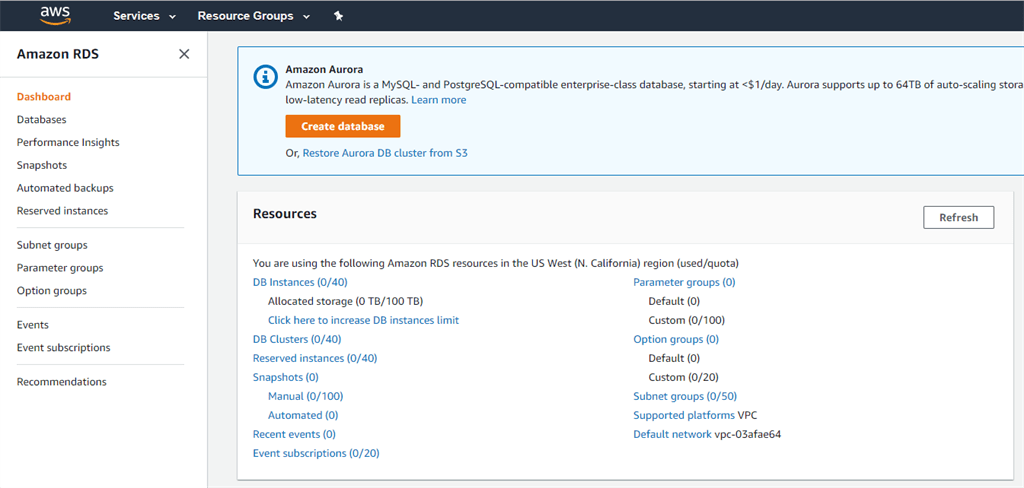Click Default (0) under Parameter groups

tap(674, 301)
